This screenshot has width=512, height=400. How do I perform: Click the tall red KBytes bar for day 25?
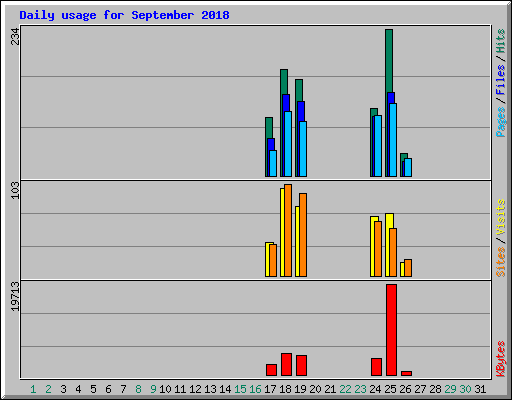point(391,330)
